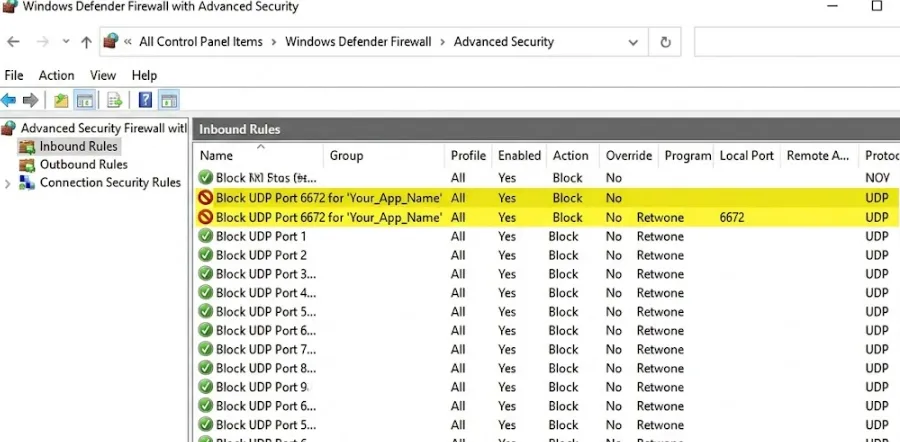Expand the Connection Security Rules node arrow
The height and width of the screenshot is (442, 900).
point(7,184)
